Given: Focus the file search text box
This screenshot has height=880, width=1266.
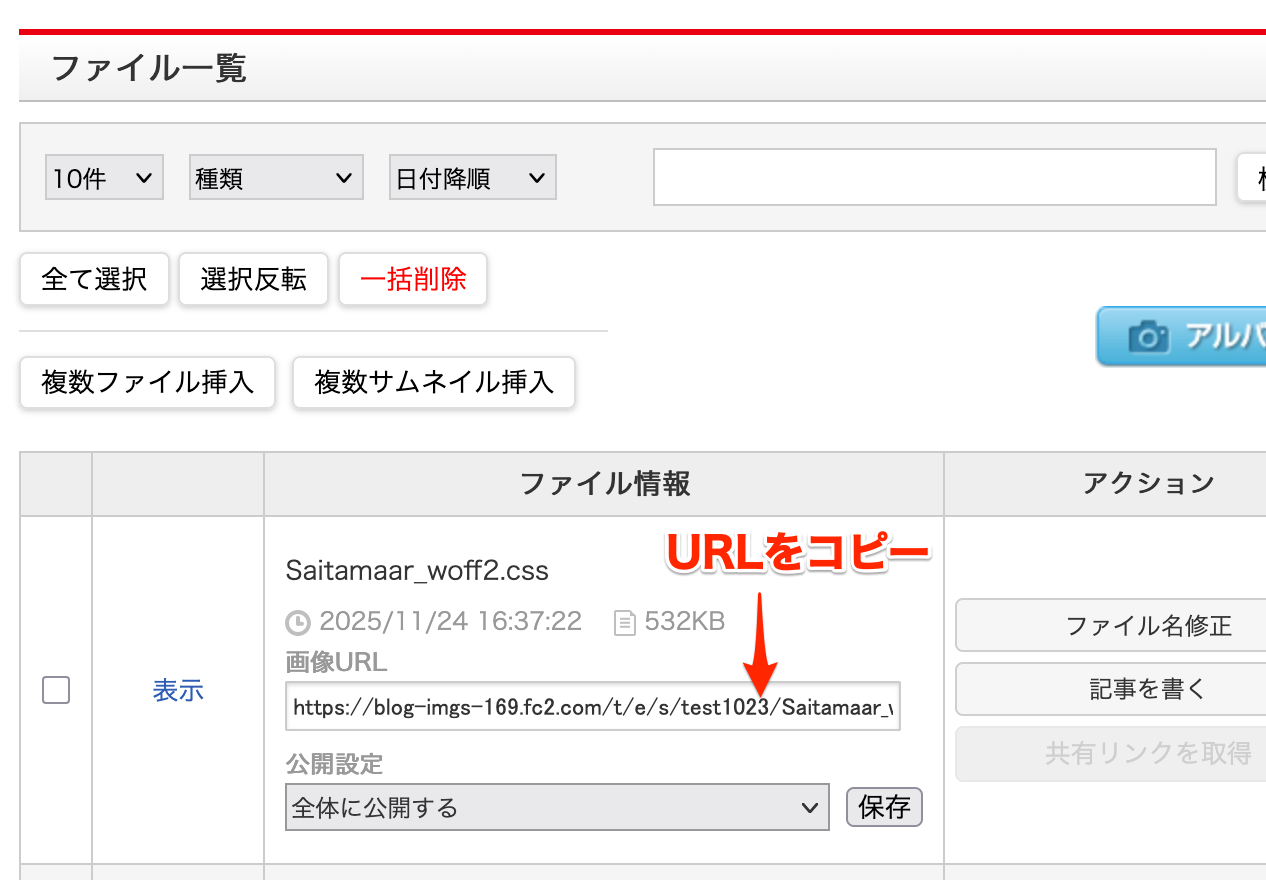Looking at the screenshot, I should pyautogui.click(x=934, y=178).
